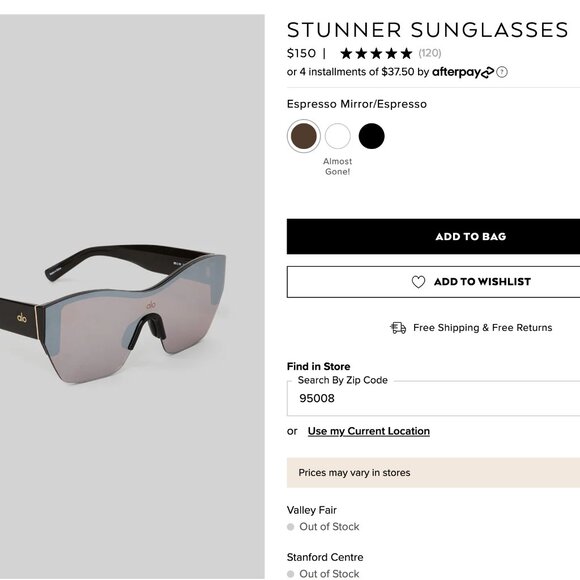Click the heart icon on wishlist button
This screenshot has height=580, width=580.
point(418,282)
